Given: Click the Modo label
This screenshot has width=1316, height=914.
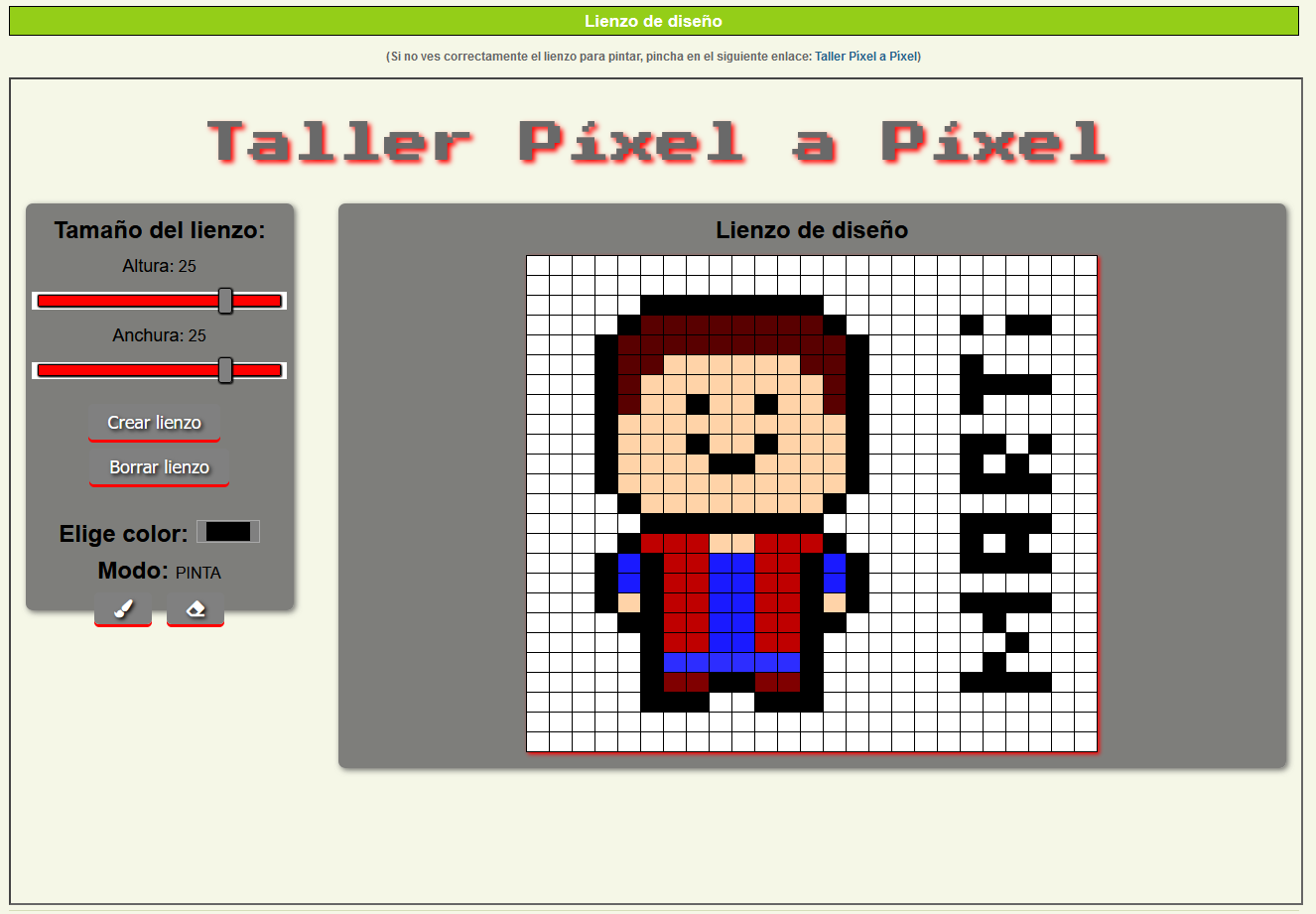Looking at the screenshot, I should tap(132, 571).
